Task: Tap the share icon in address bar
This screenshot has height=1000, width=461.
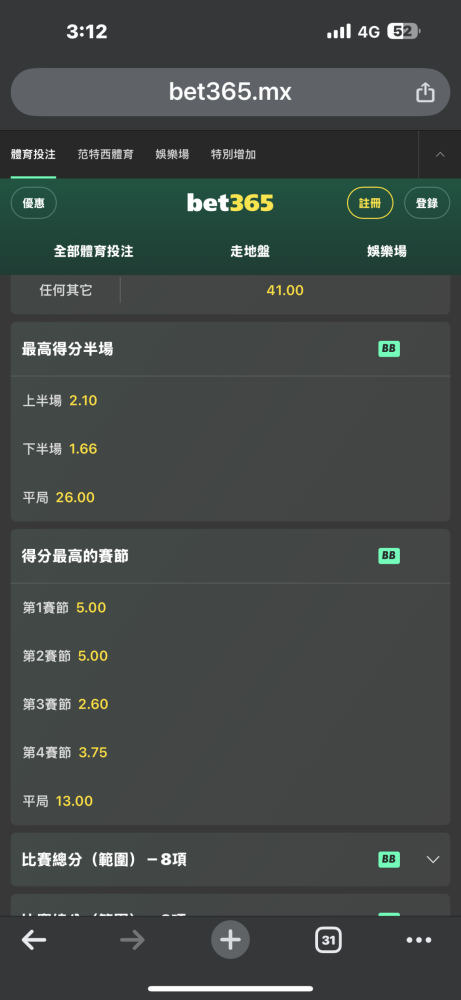Action: 425,92
